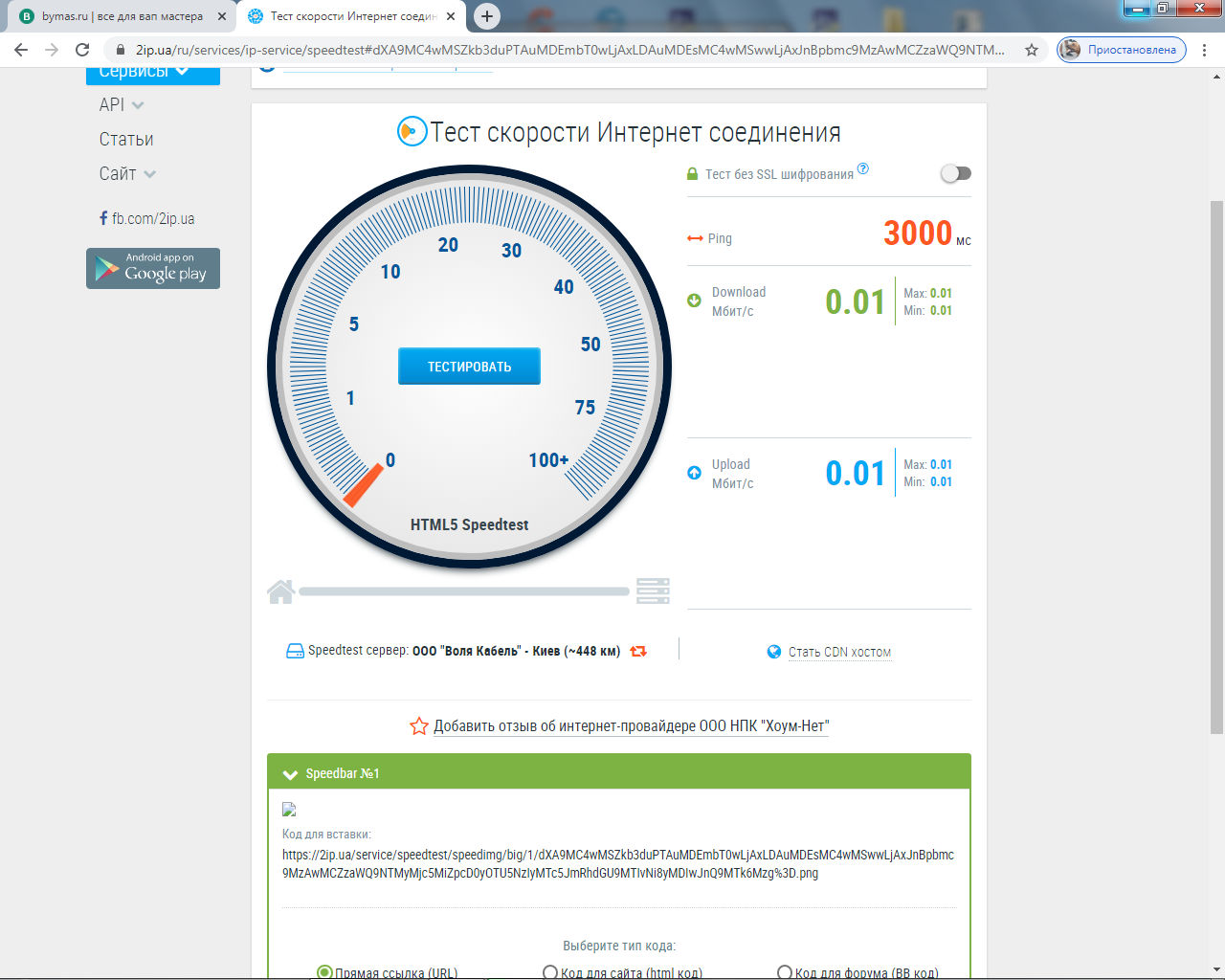Open the 'Стать CDN хостом' link

[839, 652]
